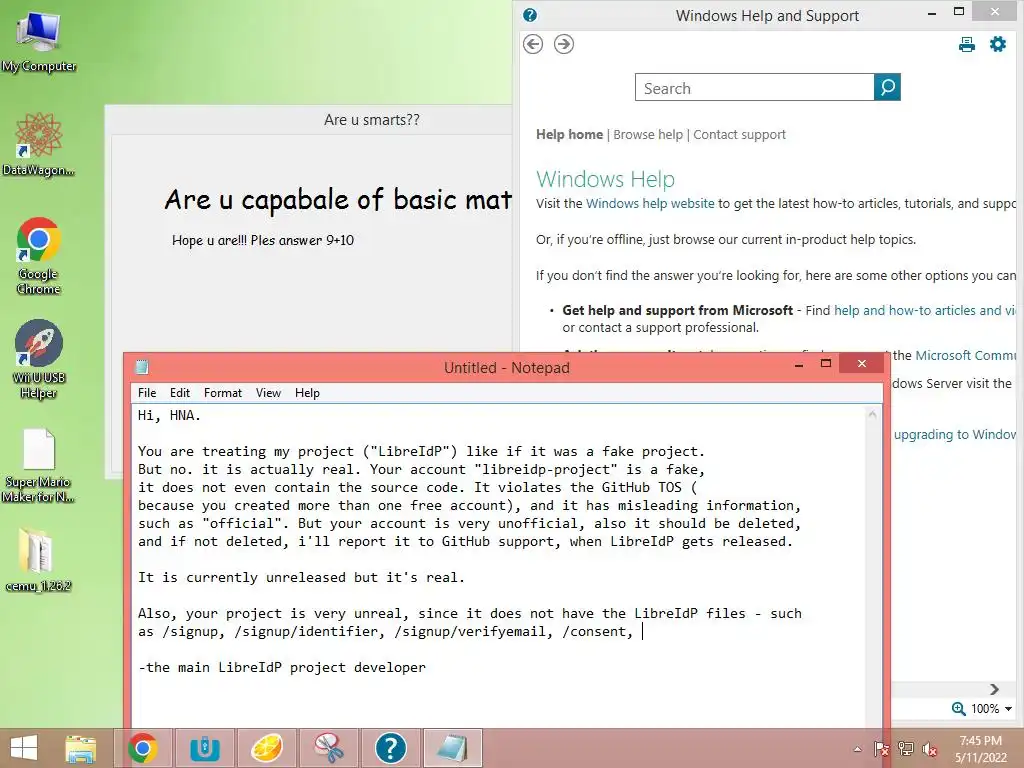Click the Windows Start button

(x=24, y=748)
